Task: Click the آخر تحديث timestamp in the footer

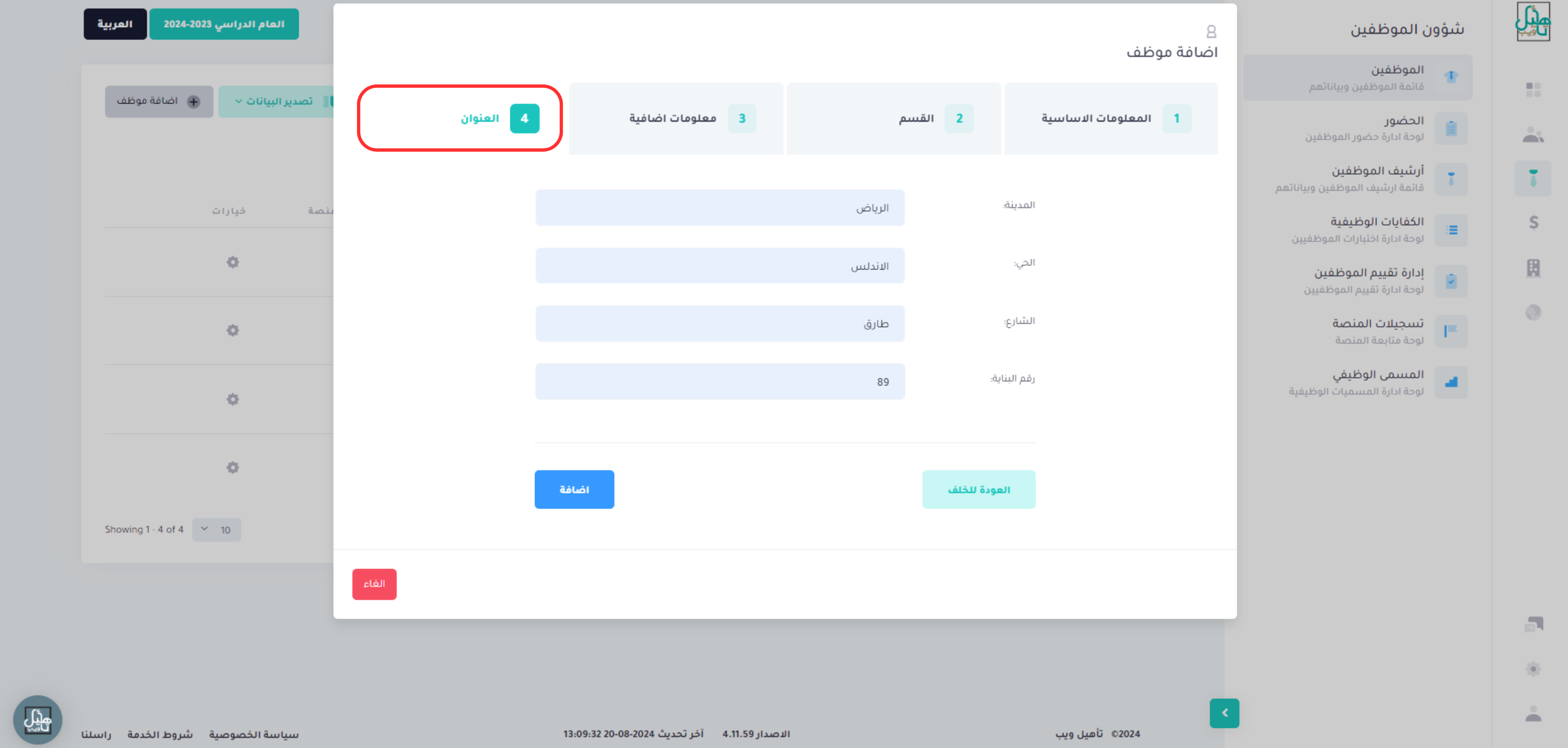Action: [x=633, y=734]
